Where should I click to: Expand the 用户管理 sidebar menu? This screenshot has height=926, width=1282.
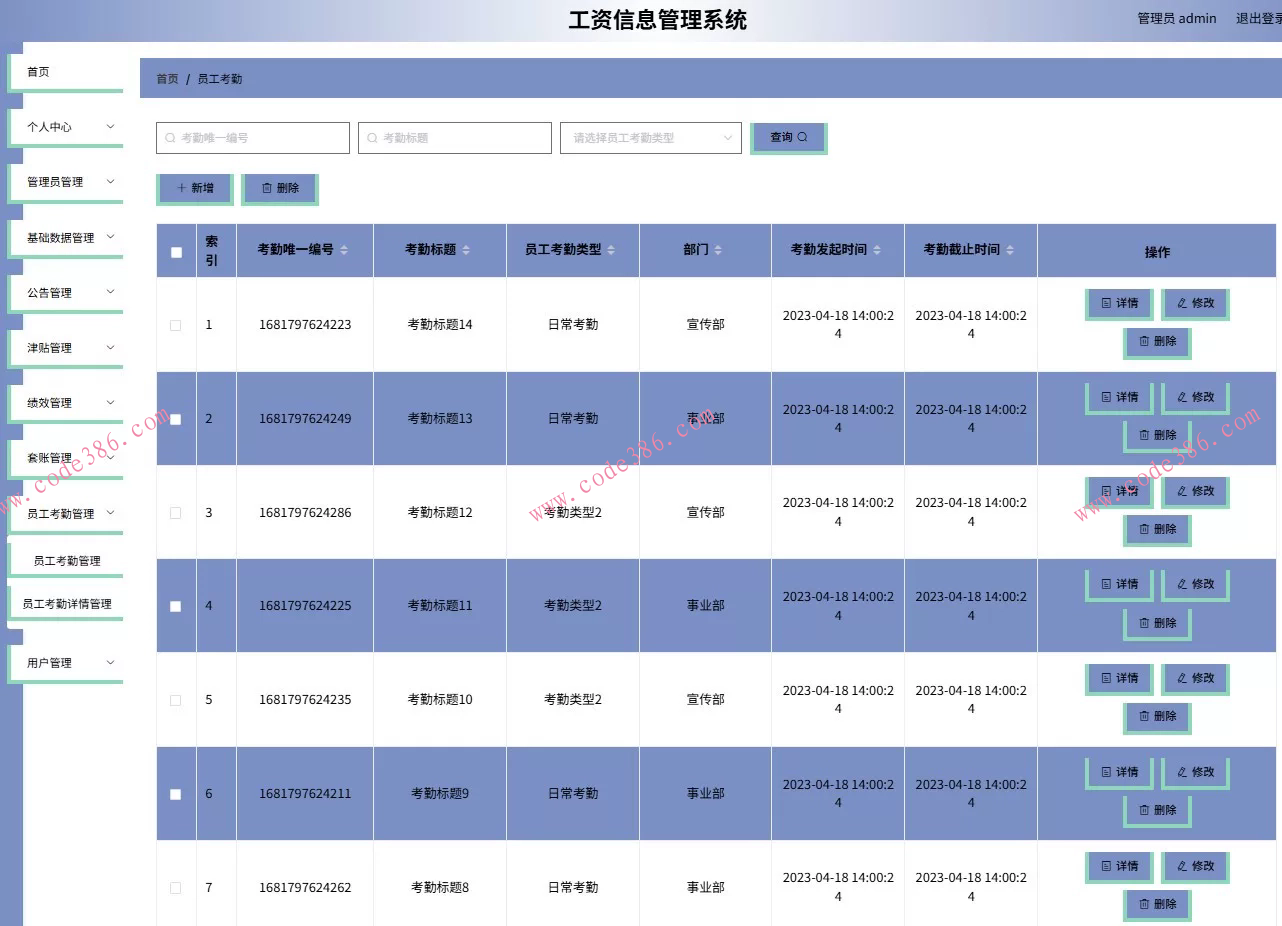[x=66, y=663]
